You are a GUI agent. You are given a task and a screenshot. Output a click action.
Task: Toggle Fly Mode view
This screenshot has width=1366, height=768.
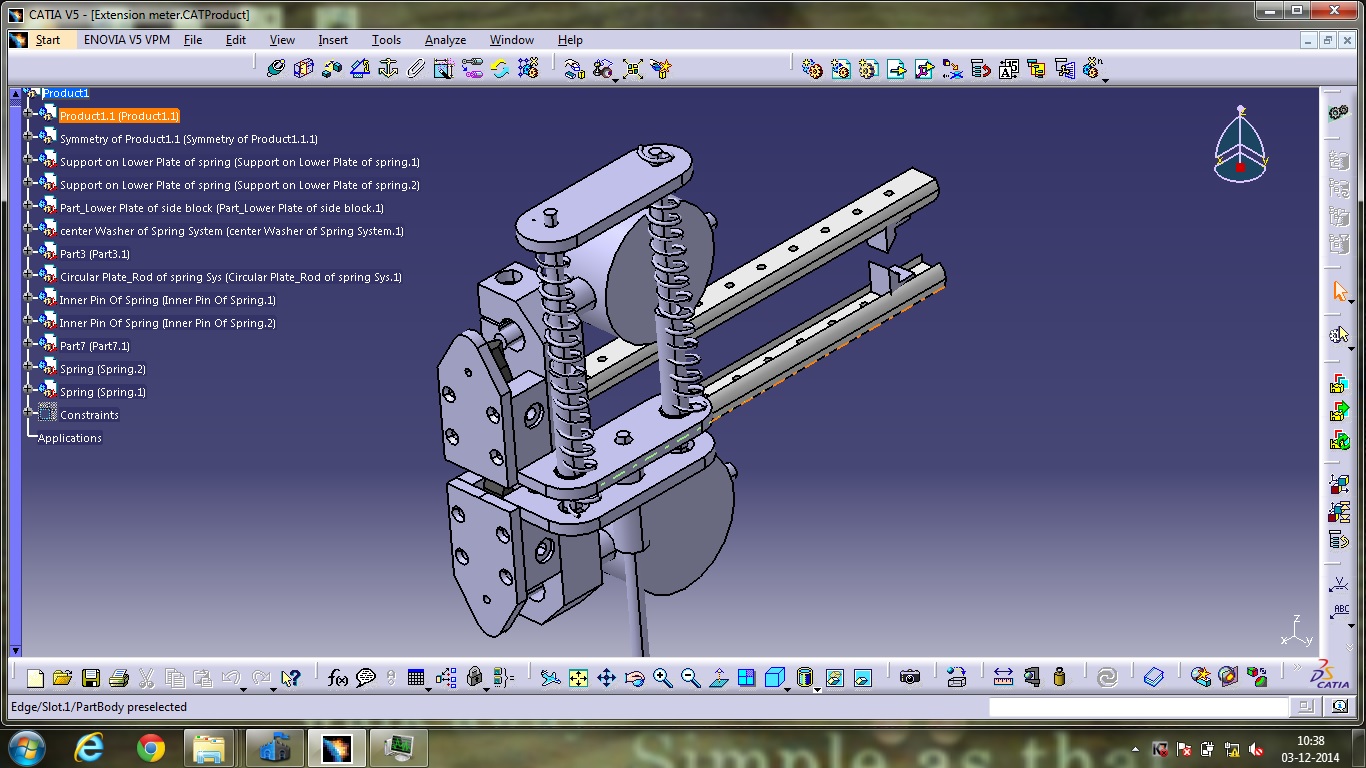(550, 677)
